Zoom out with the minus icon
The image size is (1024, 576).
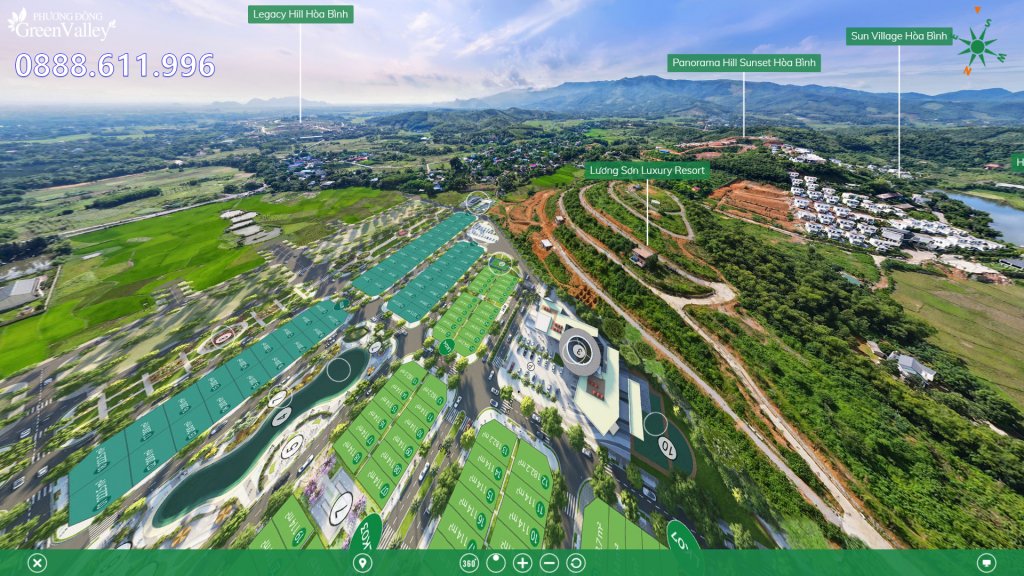click(549, 563)
